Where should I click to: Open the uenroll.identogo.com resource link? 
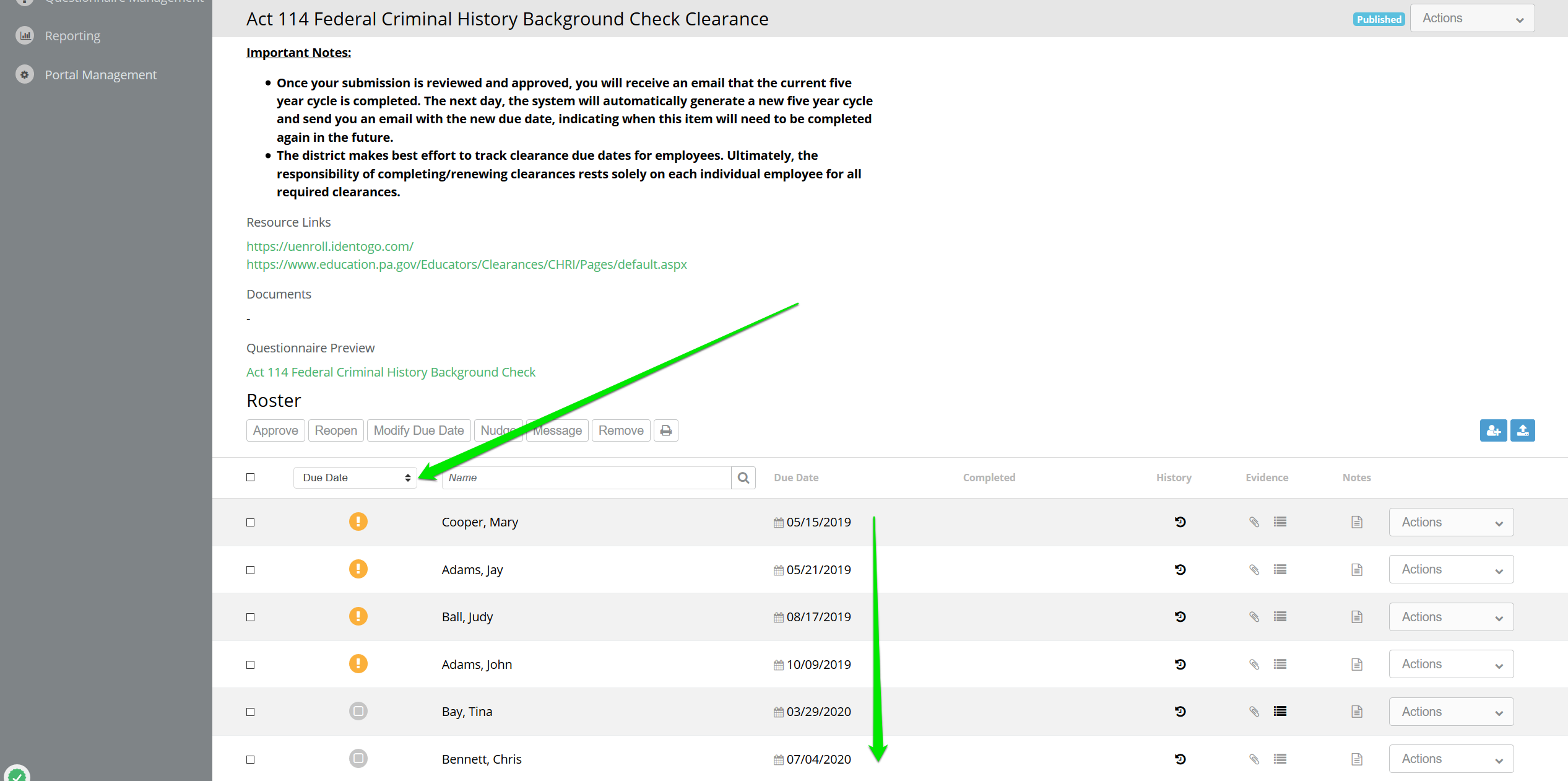(x=329, y=247)
